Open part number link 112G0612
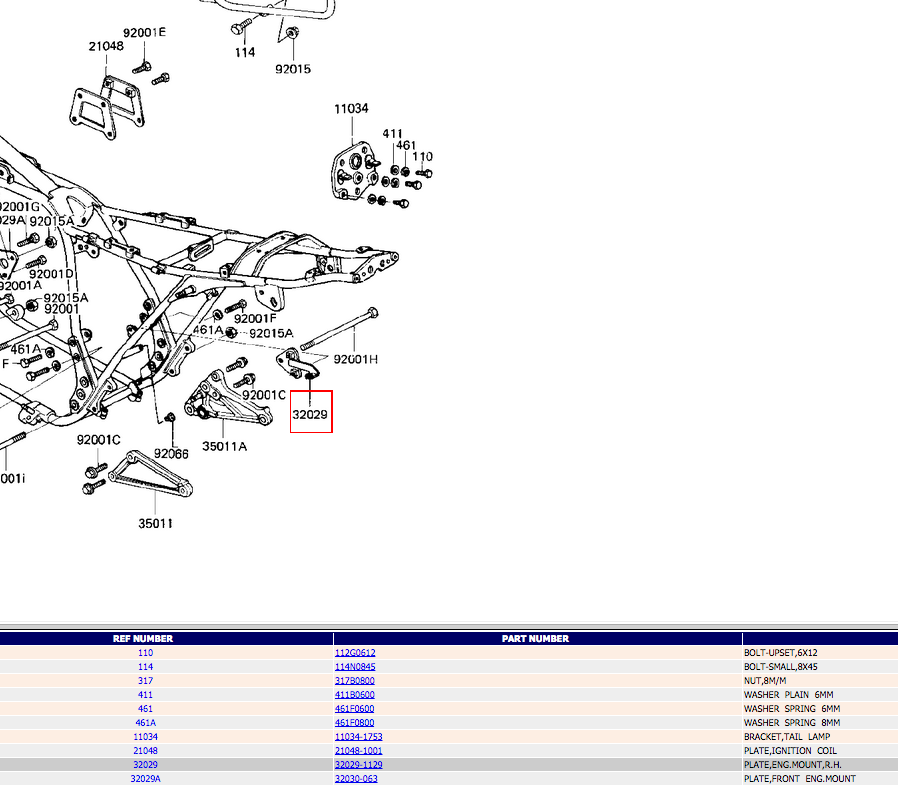Viewport: 898px width, 785px height. (354, 653)
